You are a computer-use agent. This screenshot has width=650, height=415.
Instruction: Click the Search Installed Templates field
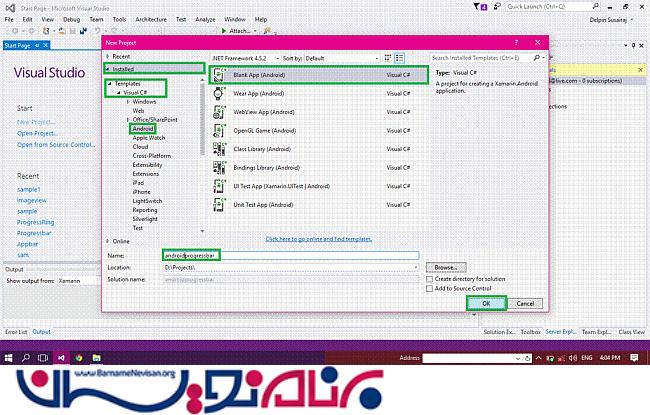click(x=482, y=58)
